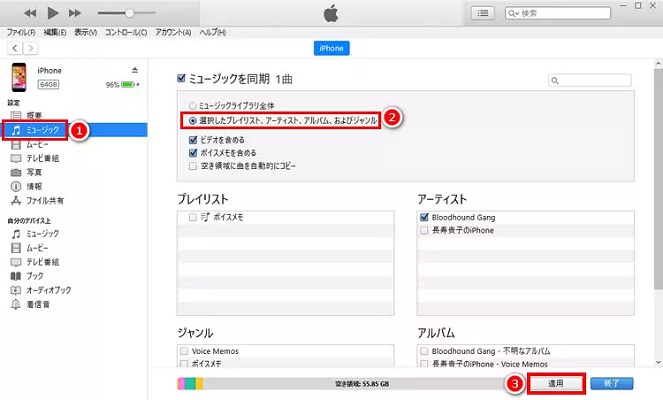Click the rewind (previous track) button
Screen dimensions: 663x400
(30, 13)
